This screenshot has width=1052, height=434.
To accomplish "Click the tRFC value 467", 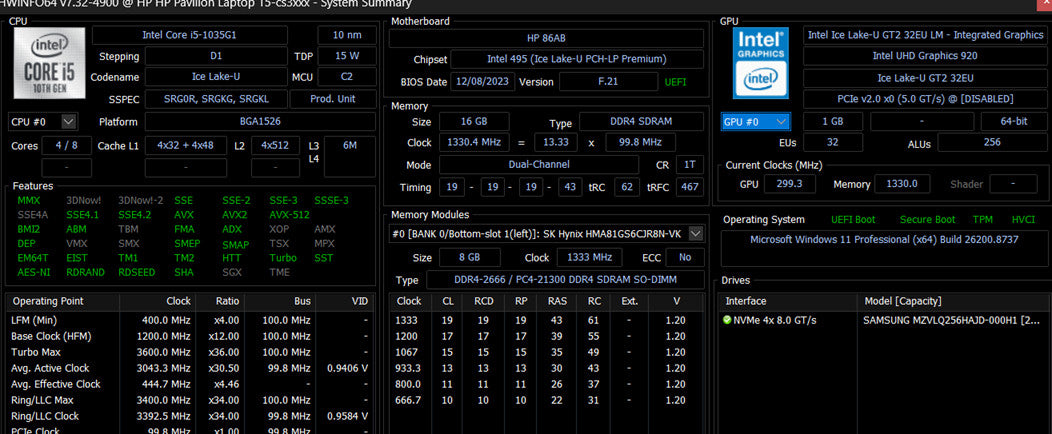I will [x=690, y=187].
